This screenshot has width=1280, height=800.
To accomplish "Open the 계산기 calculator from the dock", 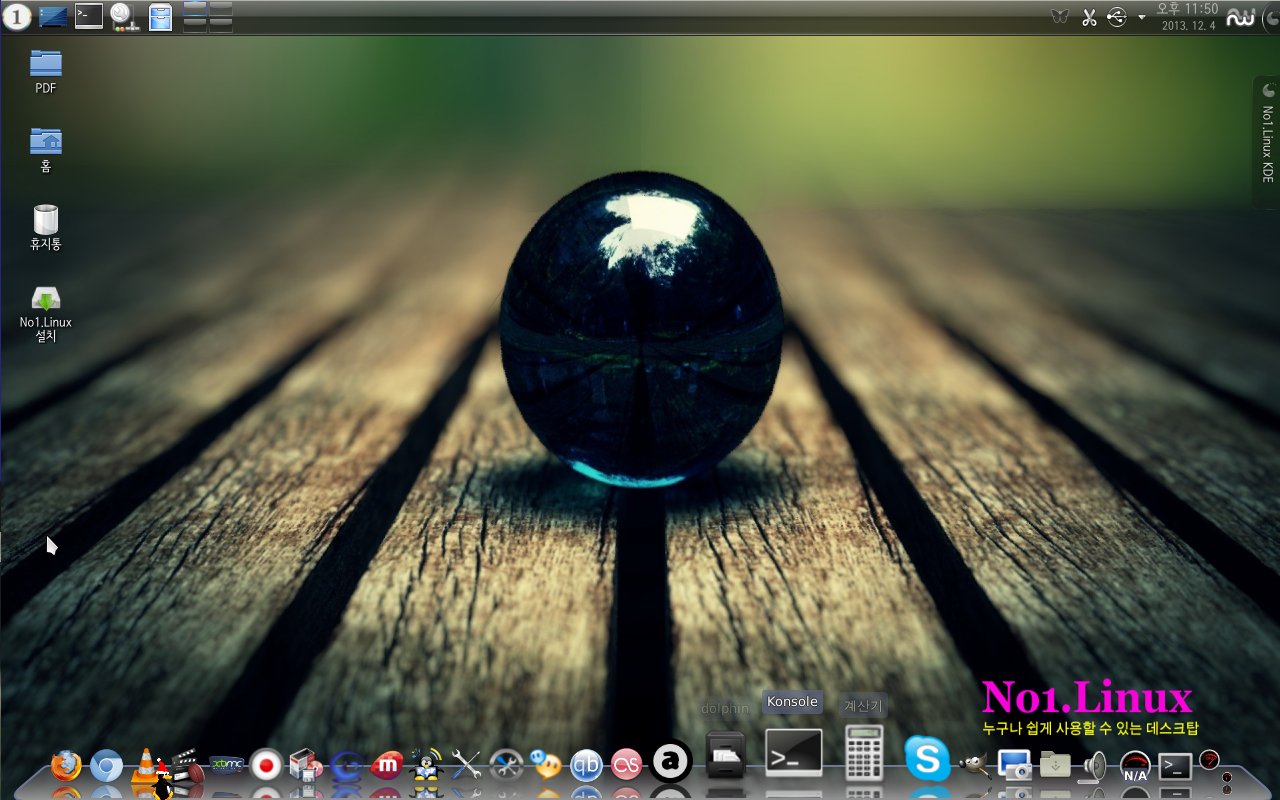I will (x=864, y=752).
